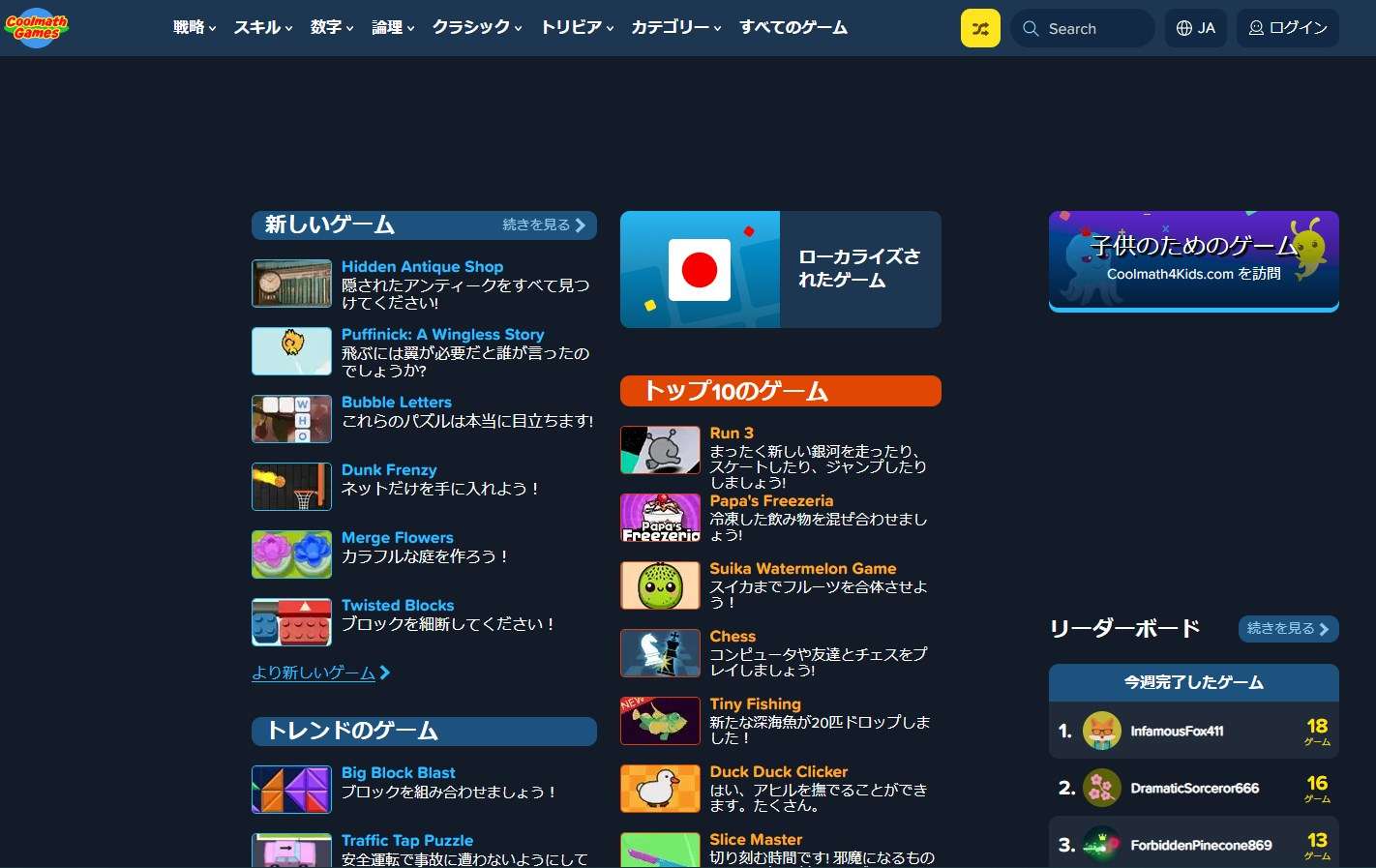The image size is (1376, 868).
Task: Open the 子供のためのゲーム Coolmath4Kids banner
Action: pos(1194,261)
